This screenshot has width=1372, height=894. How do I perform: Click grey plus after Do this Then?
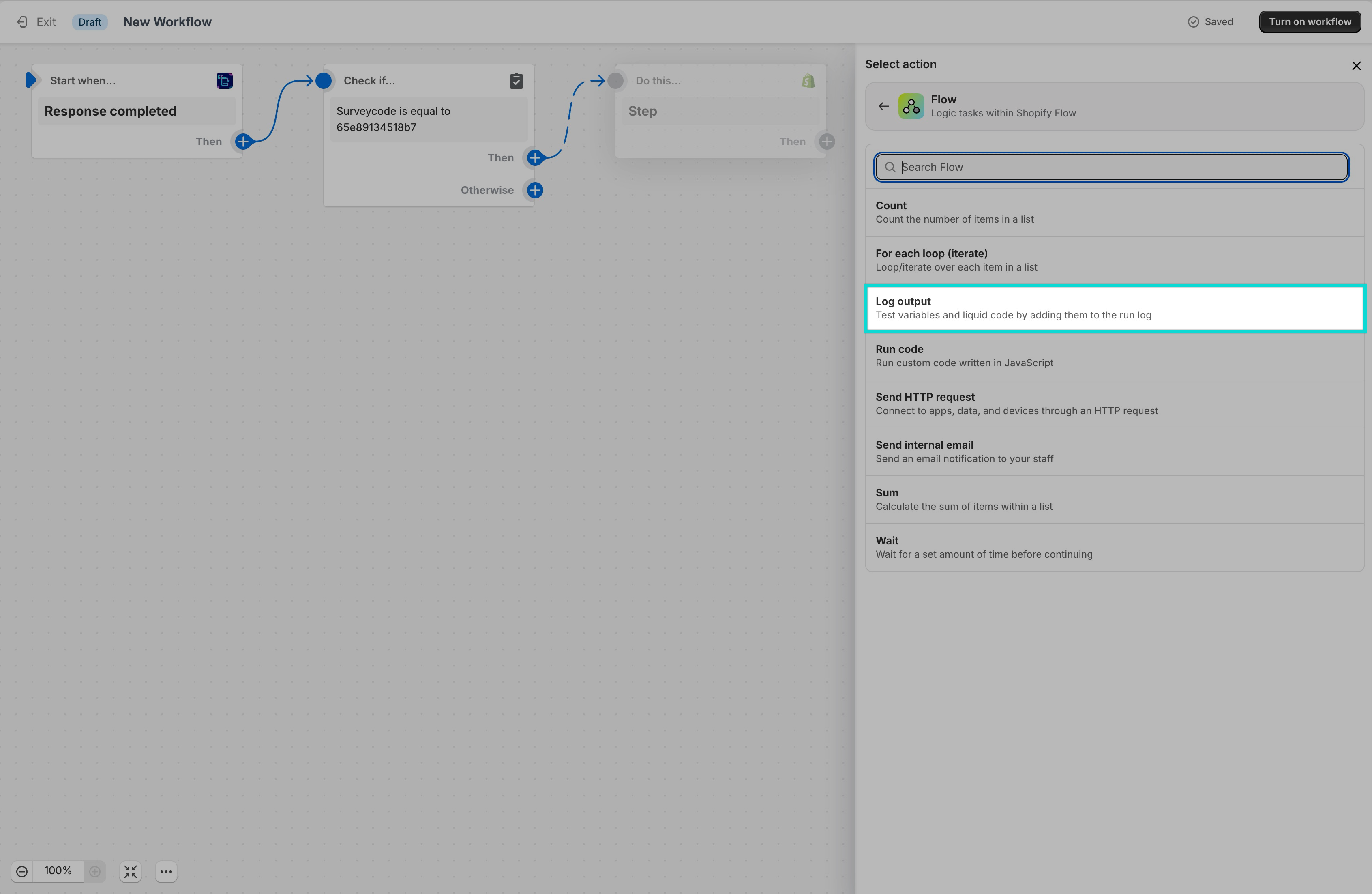tap(827, 141)
